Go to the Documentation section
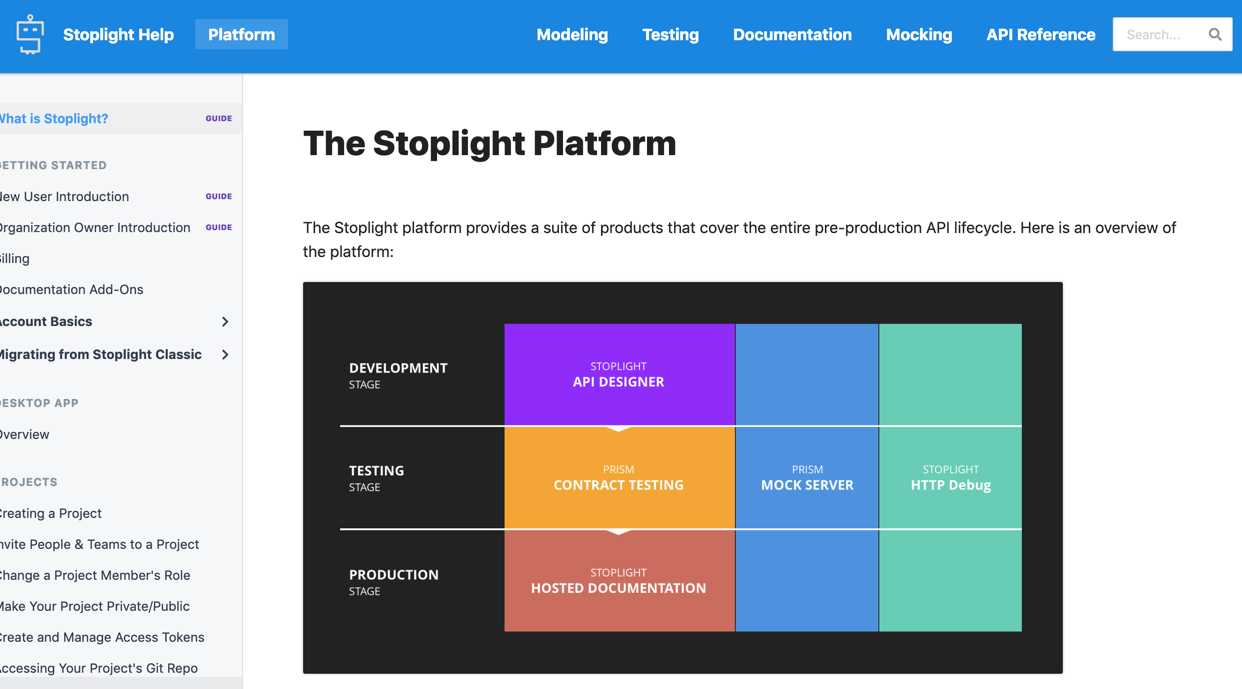Viewport: 1242px width, 689px height. [x=792, y=34]
